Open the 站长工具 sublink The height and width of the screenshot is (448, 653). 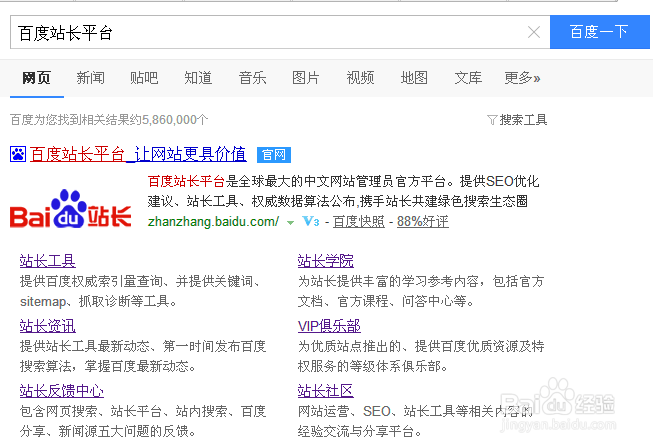47,261
